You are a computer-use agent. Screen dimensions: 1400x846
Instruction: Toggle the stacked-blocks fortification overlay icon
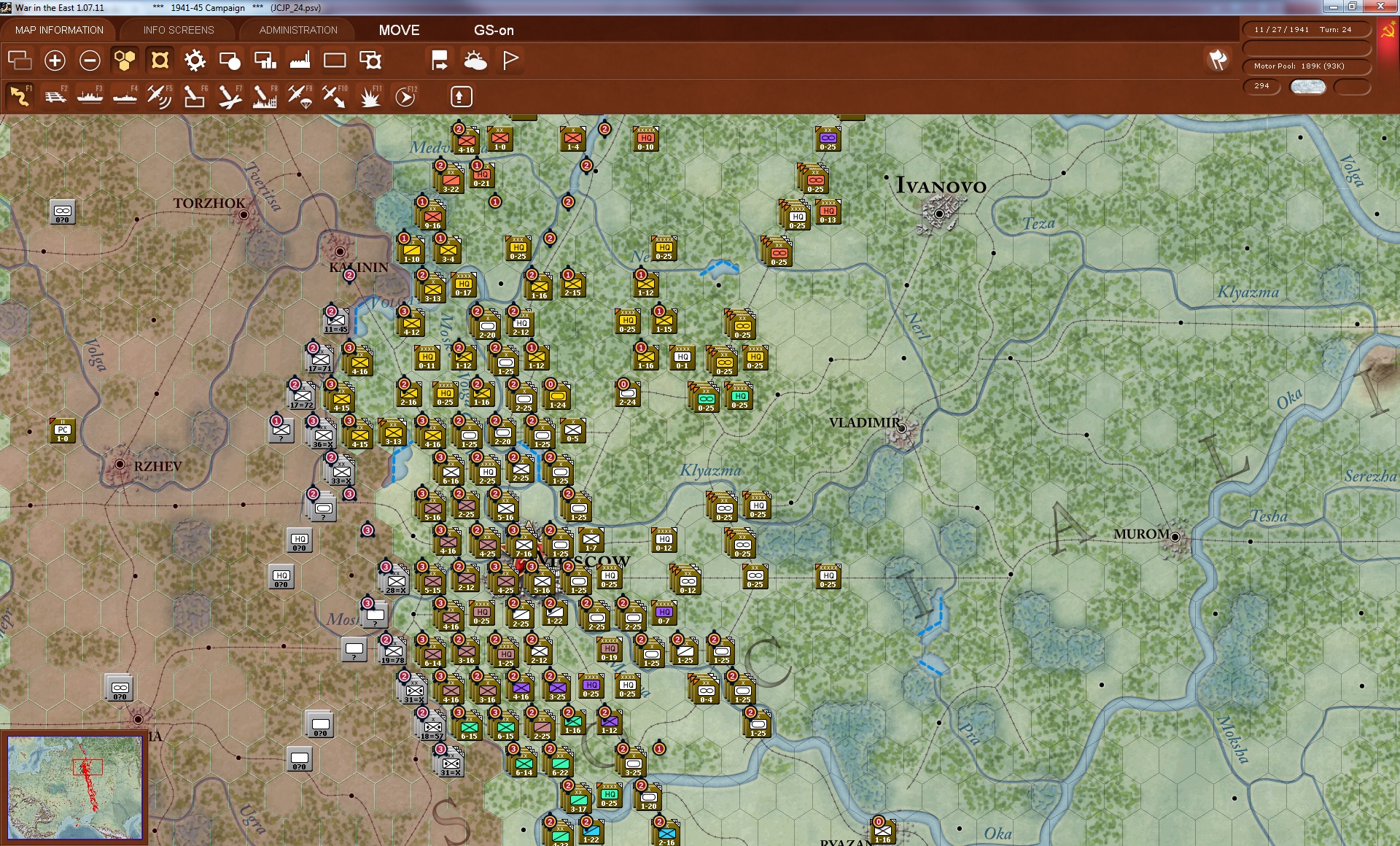coord(265,60)
